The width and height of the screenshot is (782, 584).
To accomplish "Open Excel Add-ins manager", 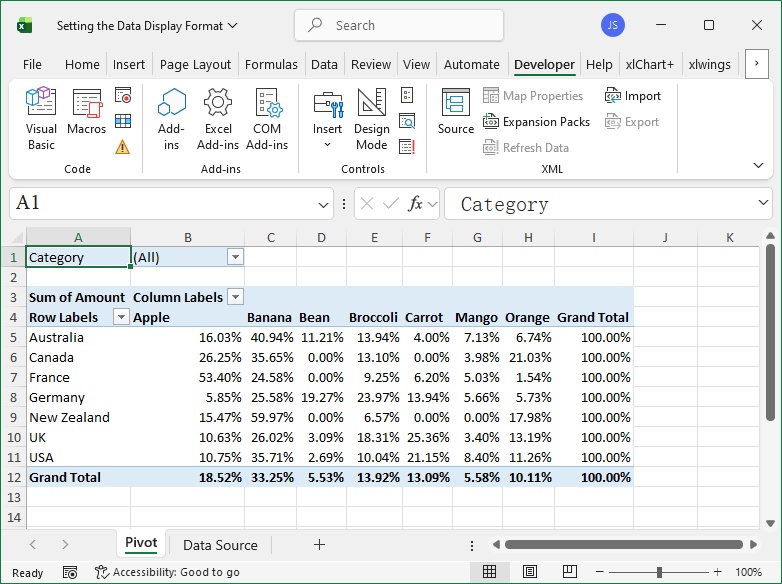I will point(218,119).
